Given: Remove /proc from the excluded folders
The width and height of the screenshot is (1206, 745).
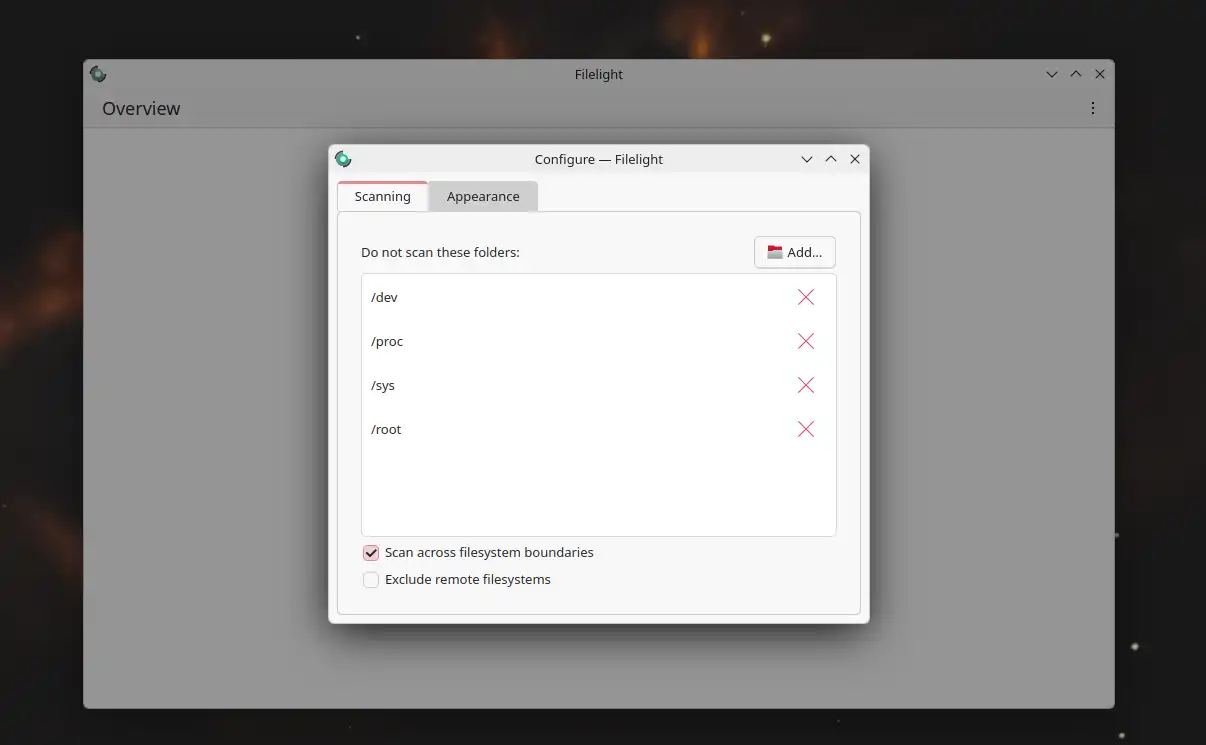Looking at the screenshot, I should coord(805,341).
